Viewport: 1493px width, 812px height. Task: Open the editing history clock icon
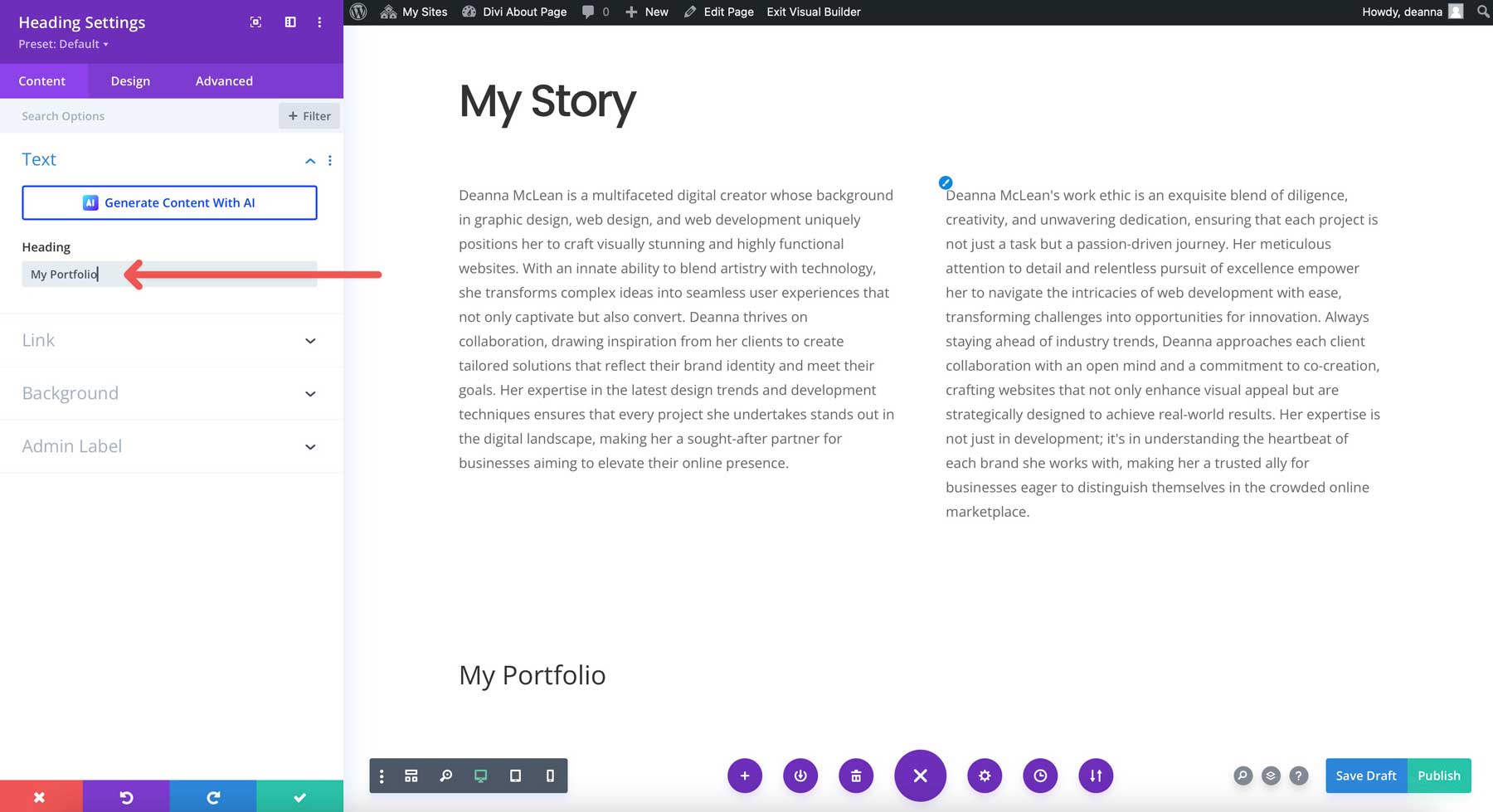point(1040,776)
